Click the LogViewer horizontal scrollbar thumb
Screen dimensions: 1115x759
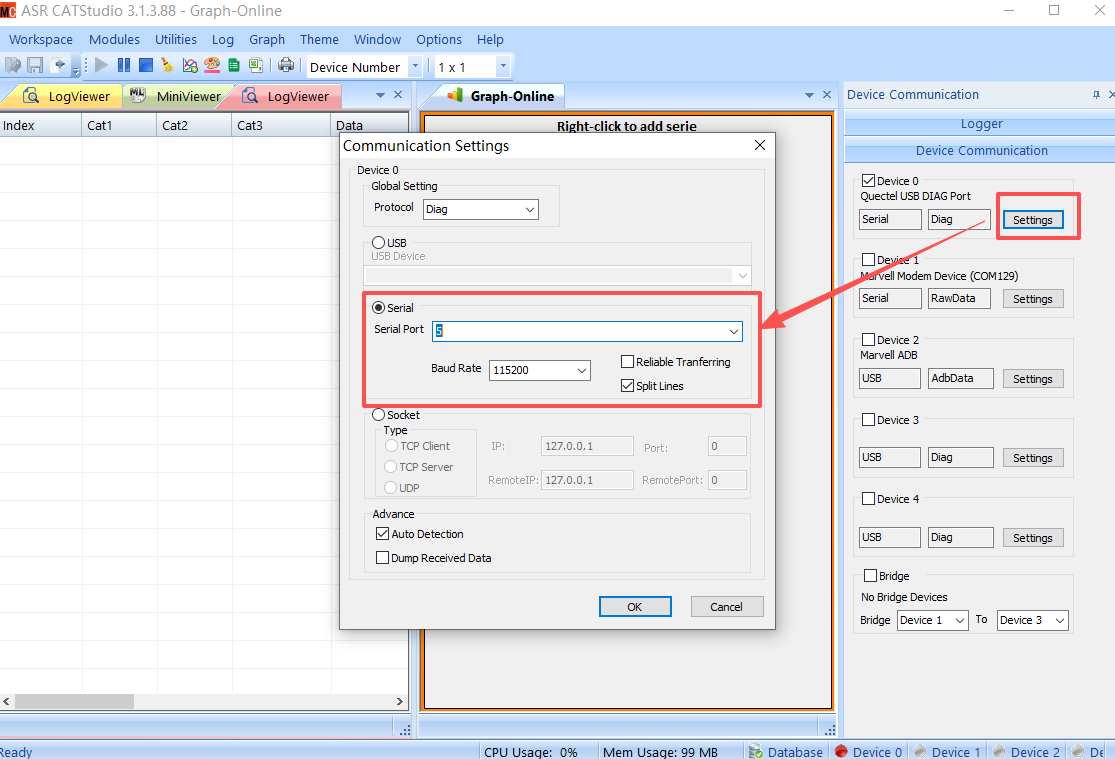tap(75, 701)
